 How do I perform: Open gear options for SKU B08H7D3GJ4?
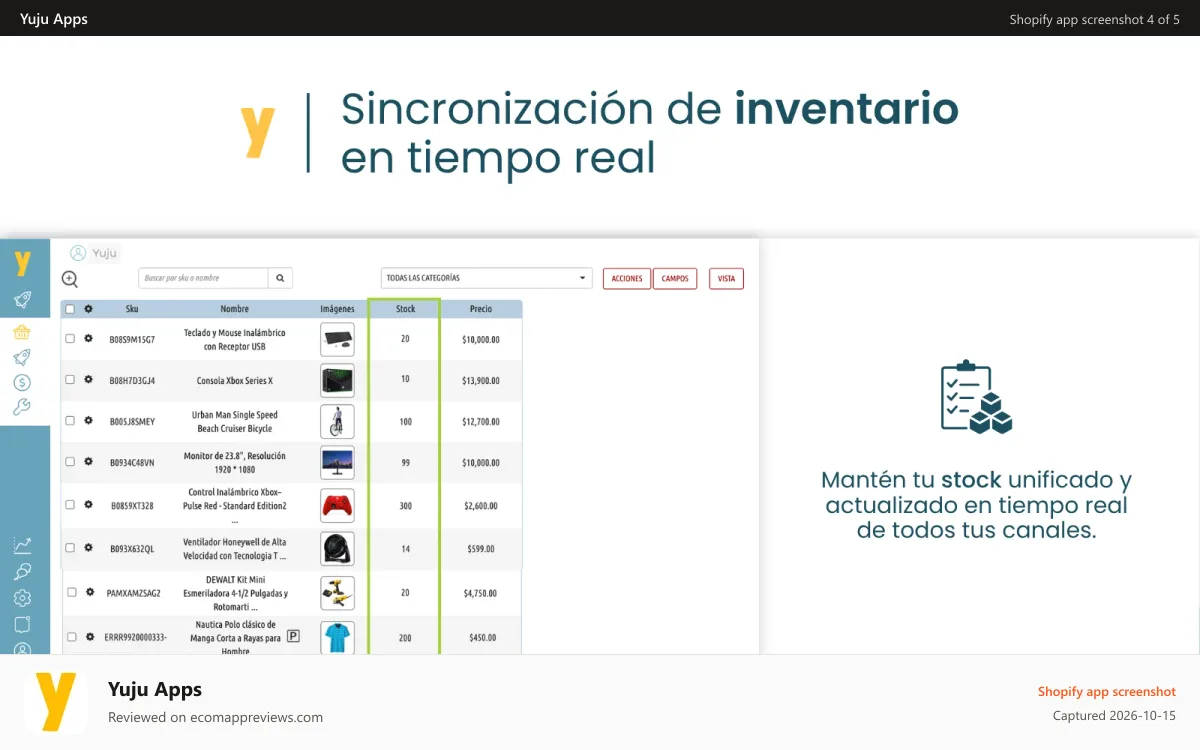(88, 379)
